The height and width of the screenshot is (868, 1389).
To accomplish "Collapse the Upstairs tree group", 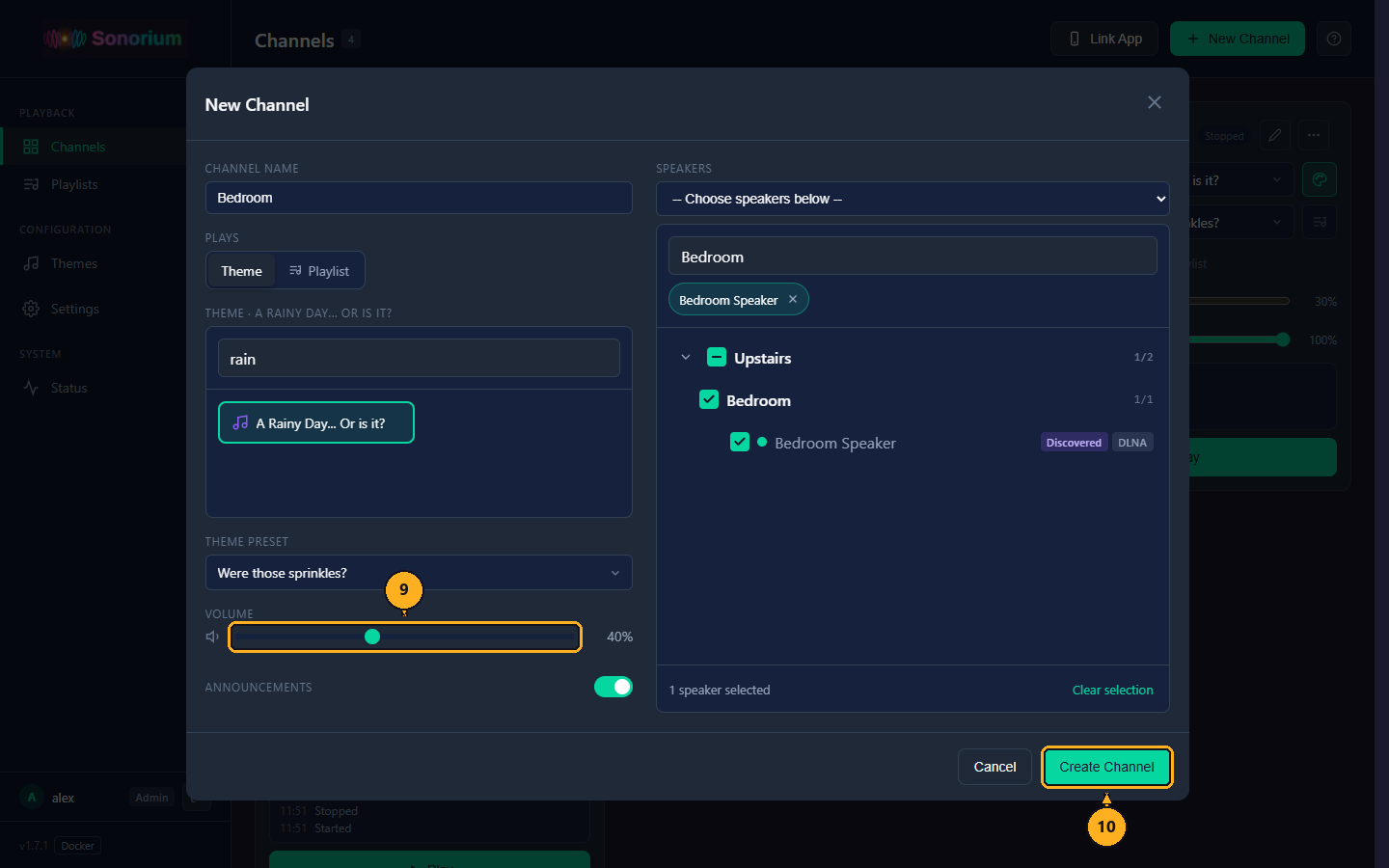I will tap(686, 357).
